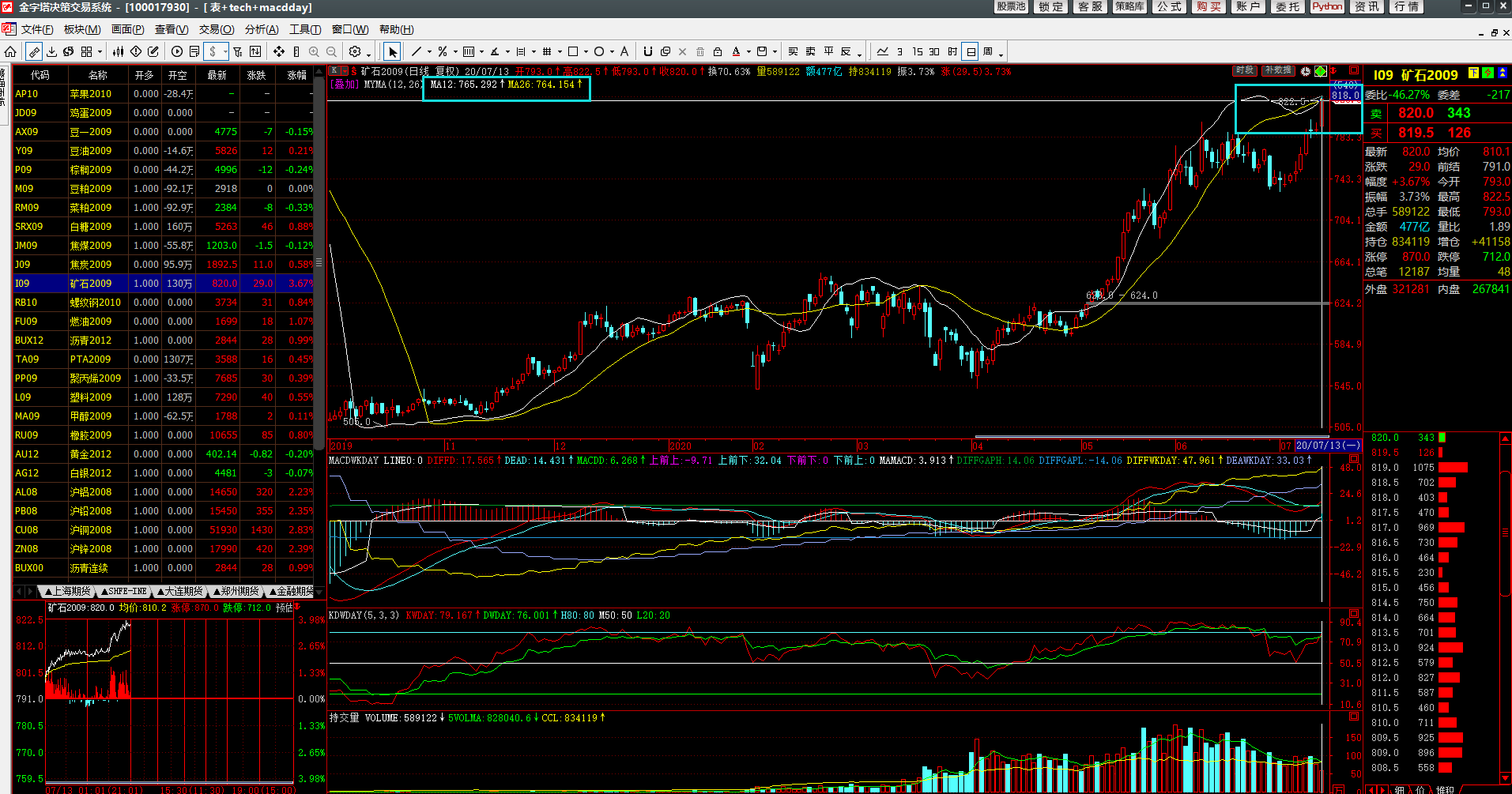The width and height of the screenshot is (1512, 794).
Task: Select the four-arrow move tool
Action: pos(279,51)
